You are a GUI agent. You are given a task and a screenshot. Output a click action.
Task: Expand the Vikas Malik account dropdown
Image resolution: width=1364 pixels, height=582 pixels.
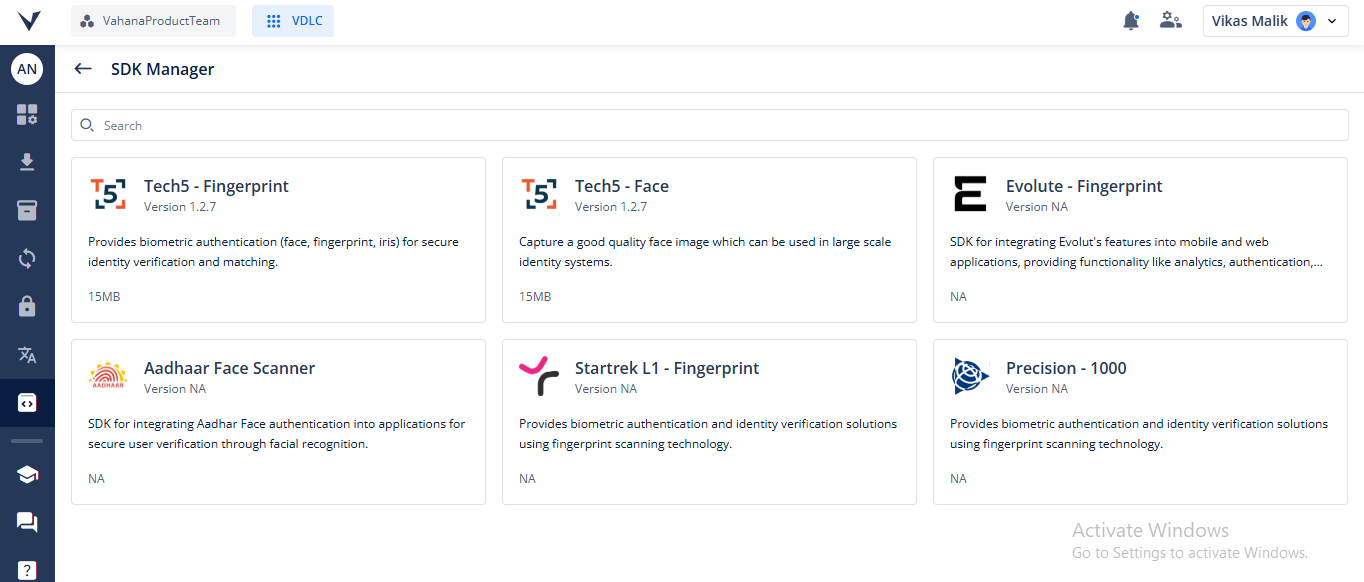(x=1276, y=21)
